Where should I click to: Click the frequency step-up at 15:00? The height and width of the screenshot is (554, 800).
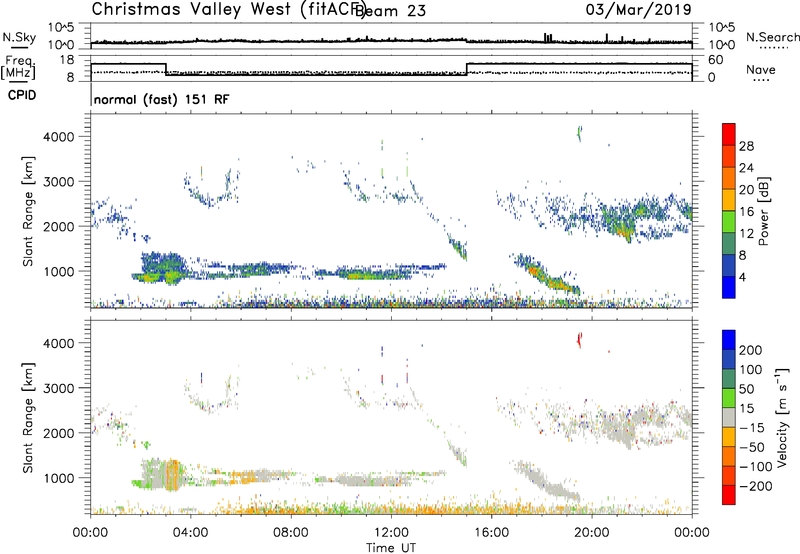(x=467, y=69)
